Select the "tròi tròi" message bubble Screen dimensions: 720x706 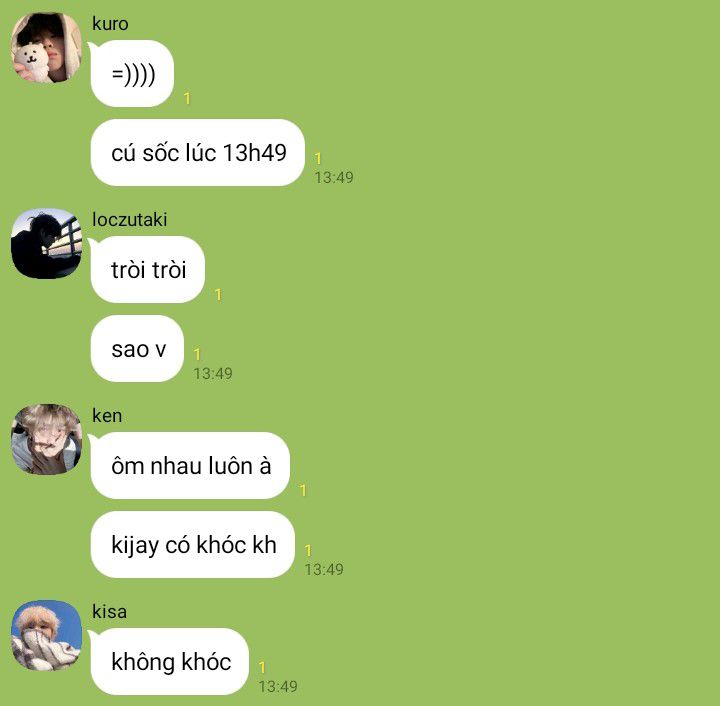click(148, 269)
